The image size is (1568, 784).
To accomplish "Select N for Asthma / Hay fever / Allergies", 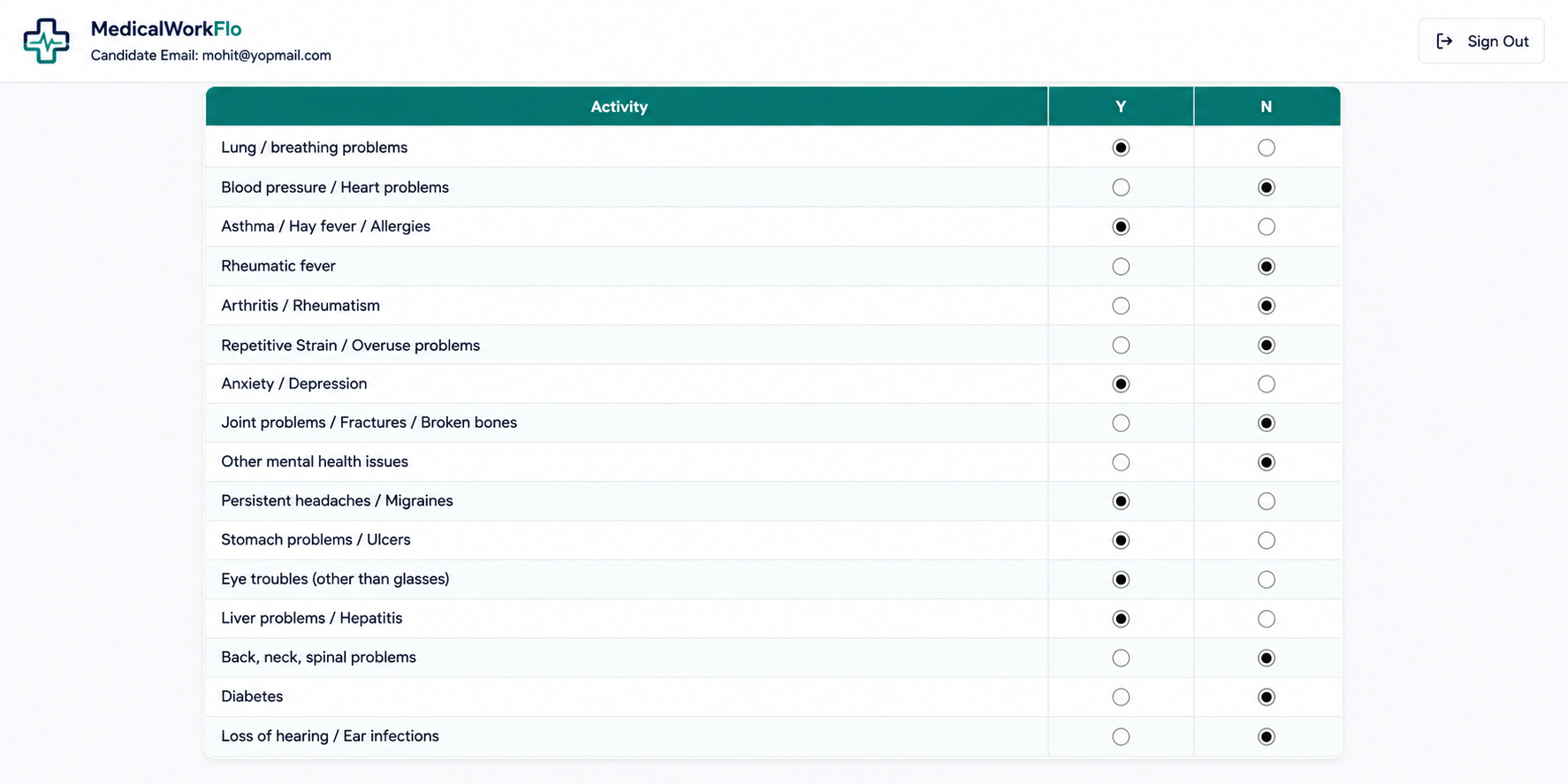I will [x=1267, y=227].
